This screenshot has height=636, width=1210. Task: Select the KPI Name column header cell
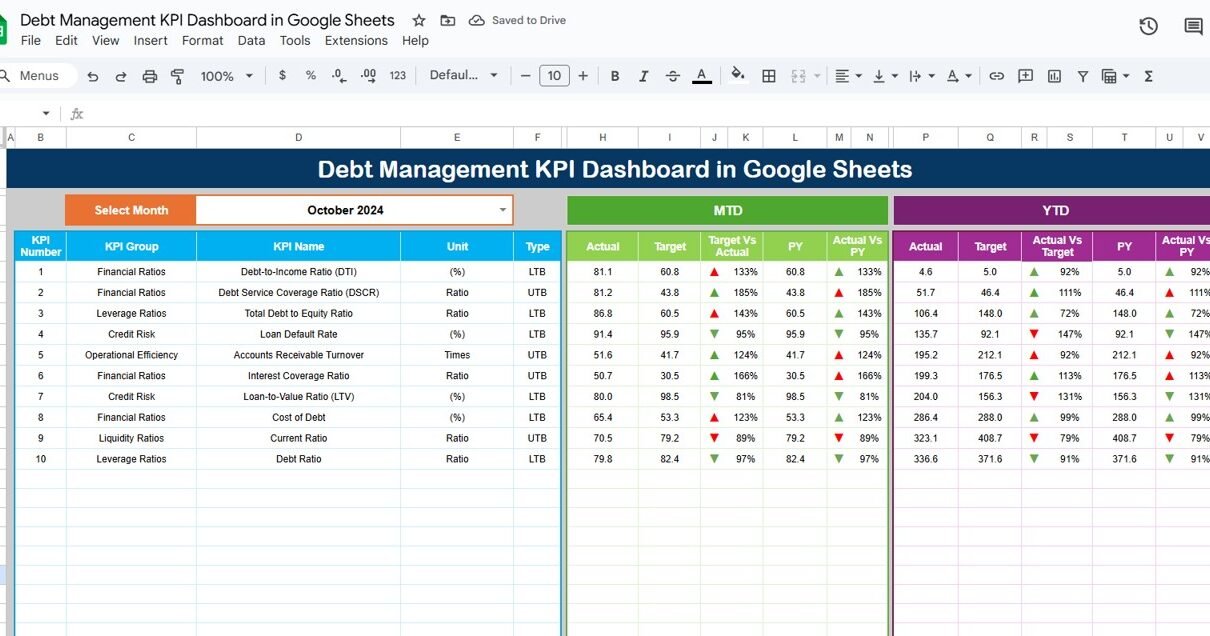[298, 246]
